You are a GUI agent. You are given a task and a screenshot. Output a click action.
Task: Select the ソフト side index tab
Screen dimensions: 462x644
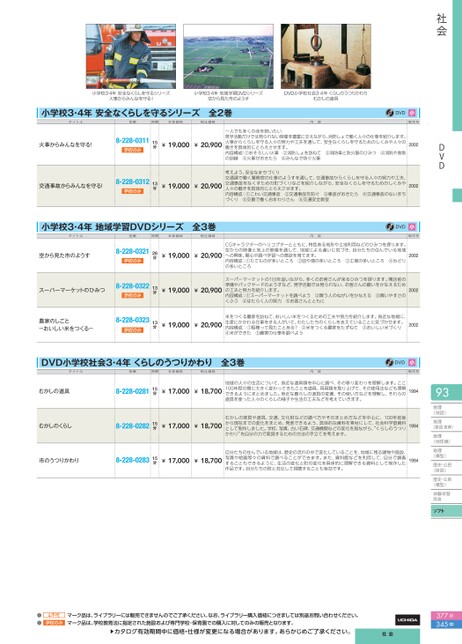446,511
